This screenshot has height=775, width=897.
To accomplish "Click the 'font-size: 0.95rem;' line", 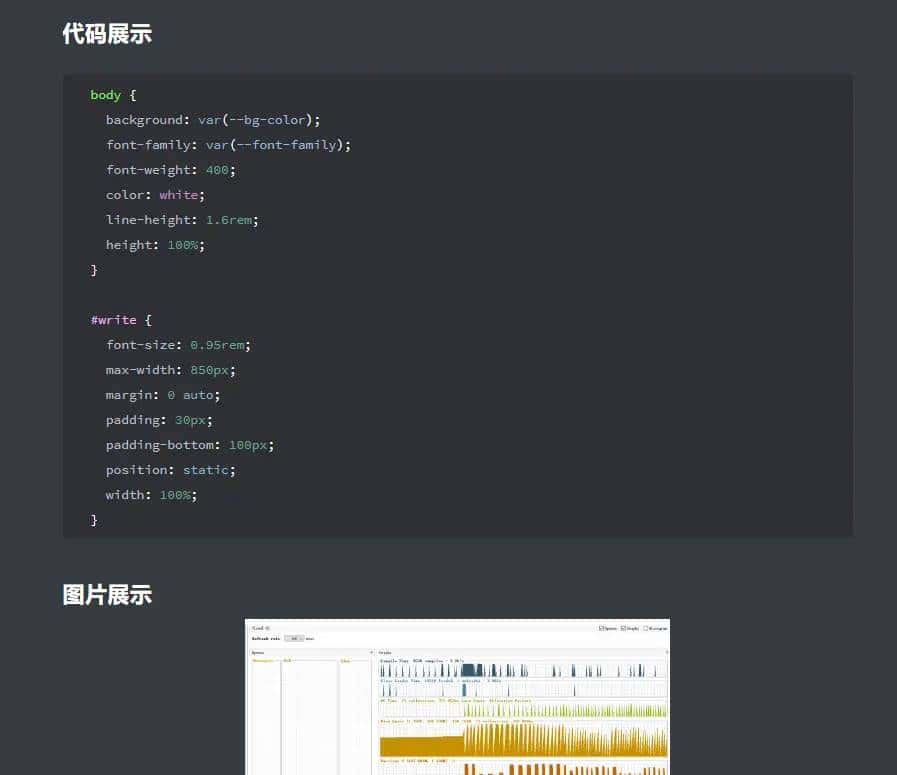I will [178, 345].
